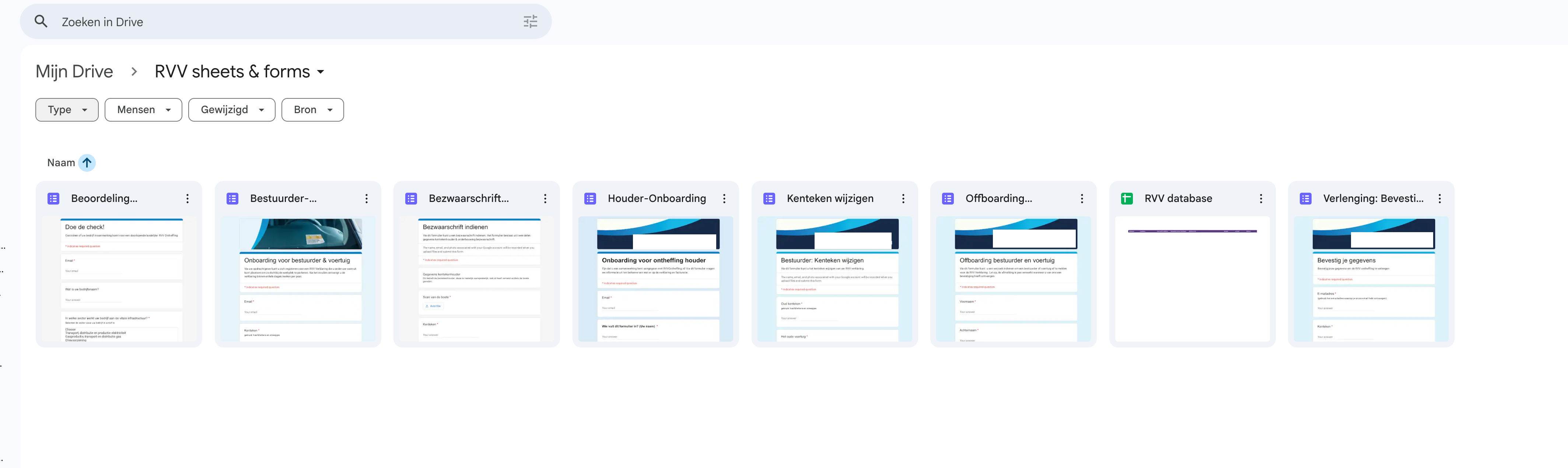Open more actions for Bezwaarschrift file

point(545,199)
